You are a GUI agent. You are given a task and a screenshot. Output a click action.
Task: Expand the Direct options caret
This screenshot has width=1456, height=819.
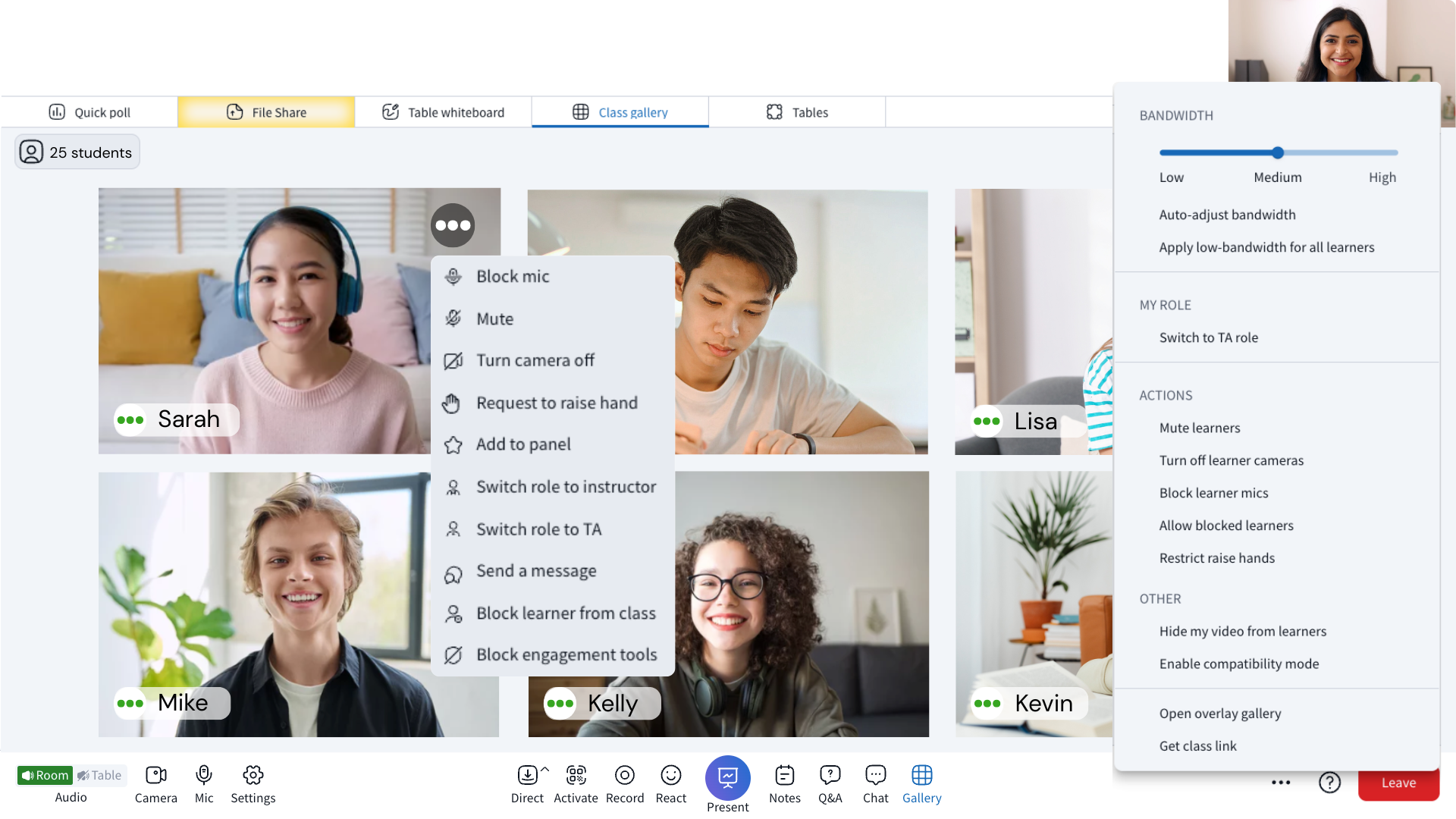pyautogui.click(x=544, y=769)
